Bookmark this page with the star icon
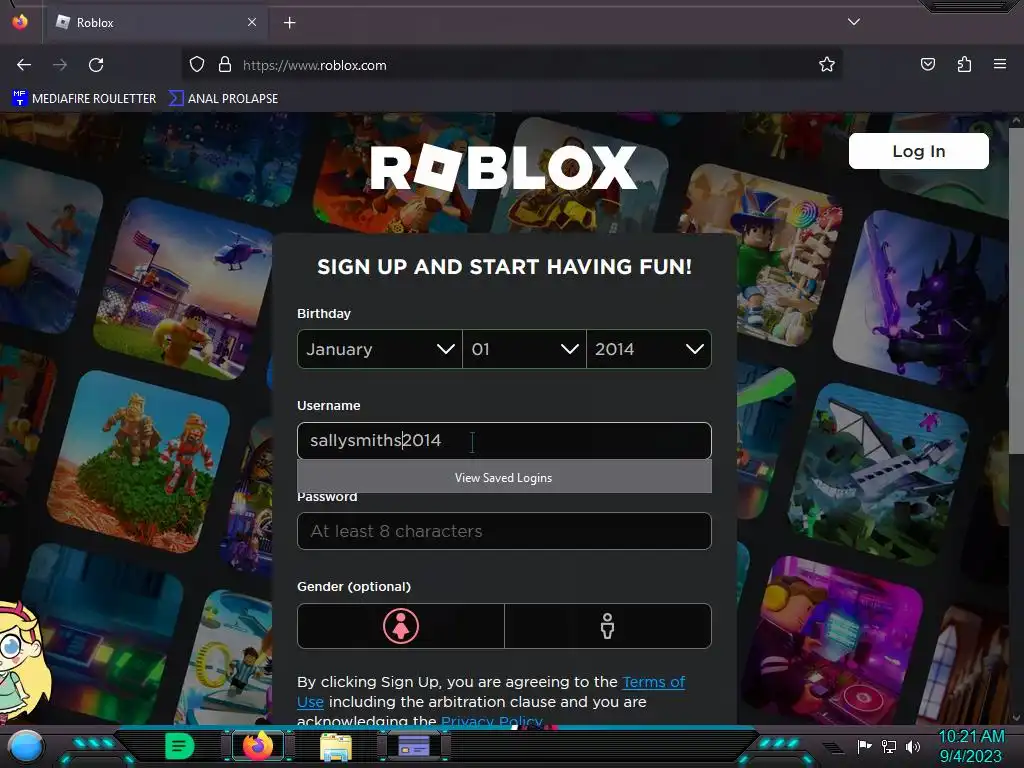This screenshot has width=1024, height=768. click(827, 64)
